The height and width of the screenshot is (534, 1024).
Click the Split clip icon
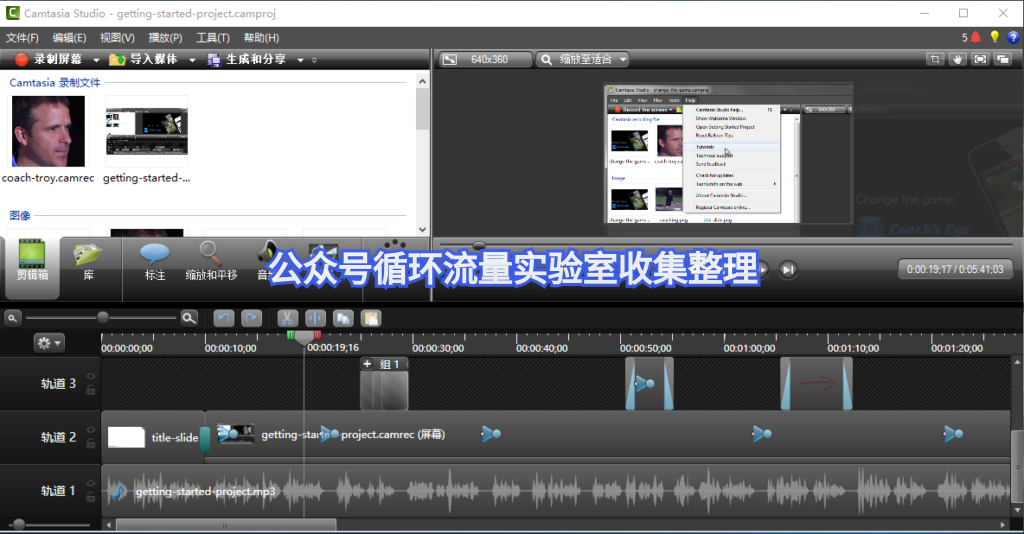[x=315, y=318]
